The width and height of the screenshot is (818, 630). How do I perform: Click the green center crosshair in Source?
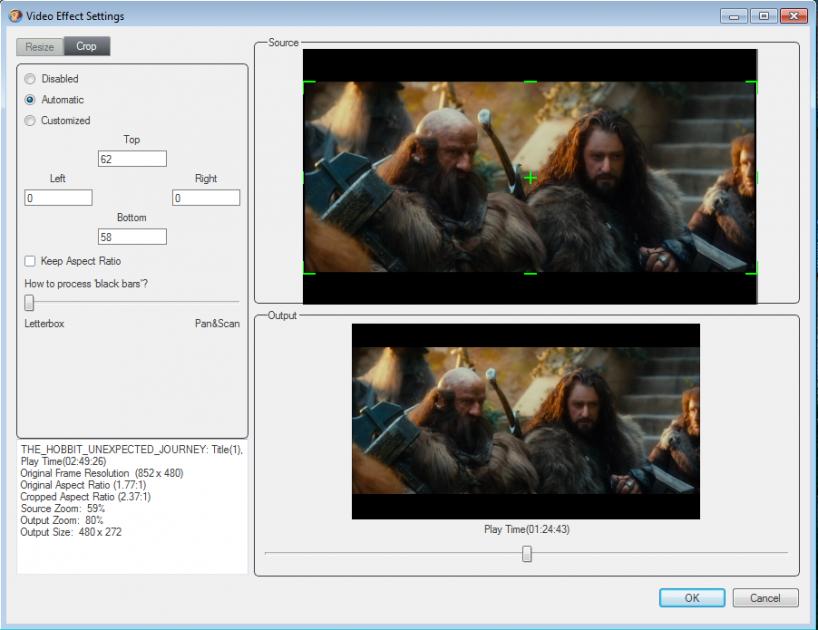coord(530,178)
